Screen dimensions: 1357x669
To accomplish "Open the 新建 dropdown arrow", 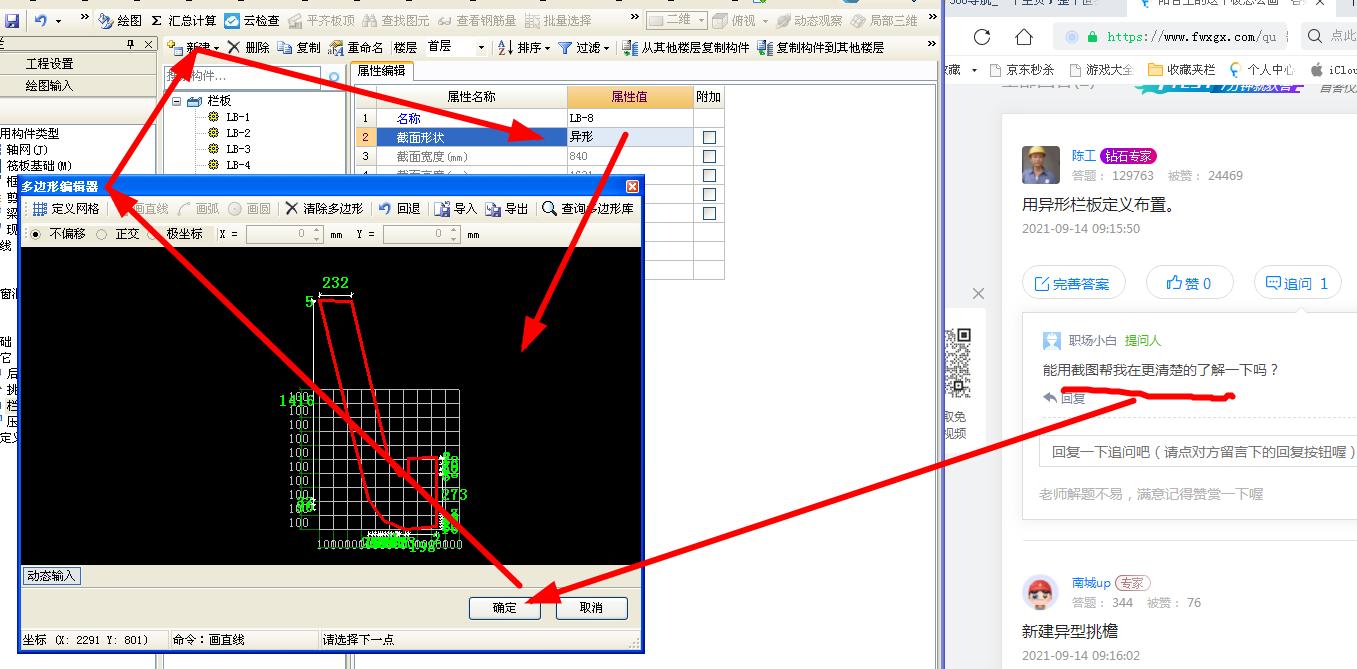I will tap(217, 48).
